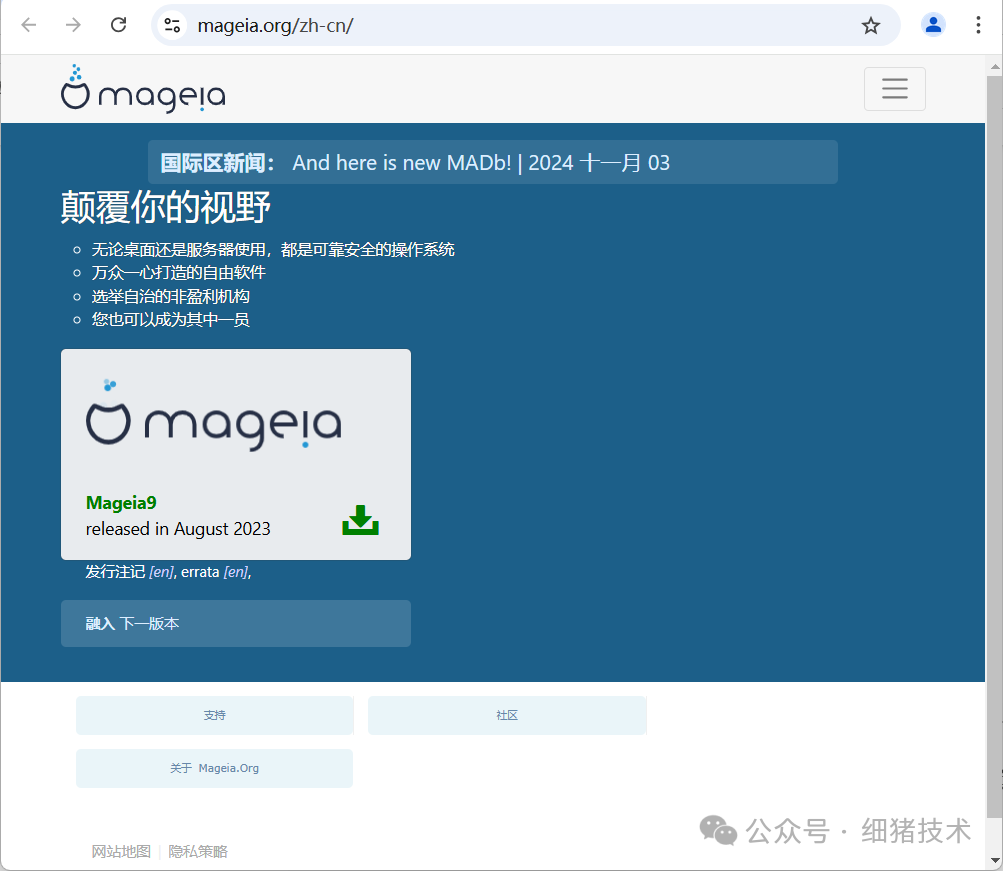
Task: Open the 社区 community page
Action: [x=506, y=715]
